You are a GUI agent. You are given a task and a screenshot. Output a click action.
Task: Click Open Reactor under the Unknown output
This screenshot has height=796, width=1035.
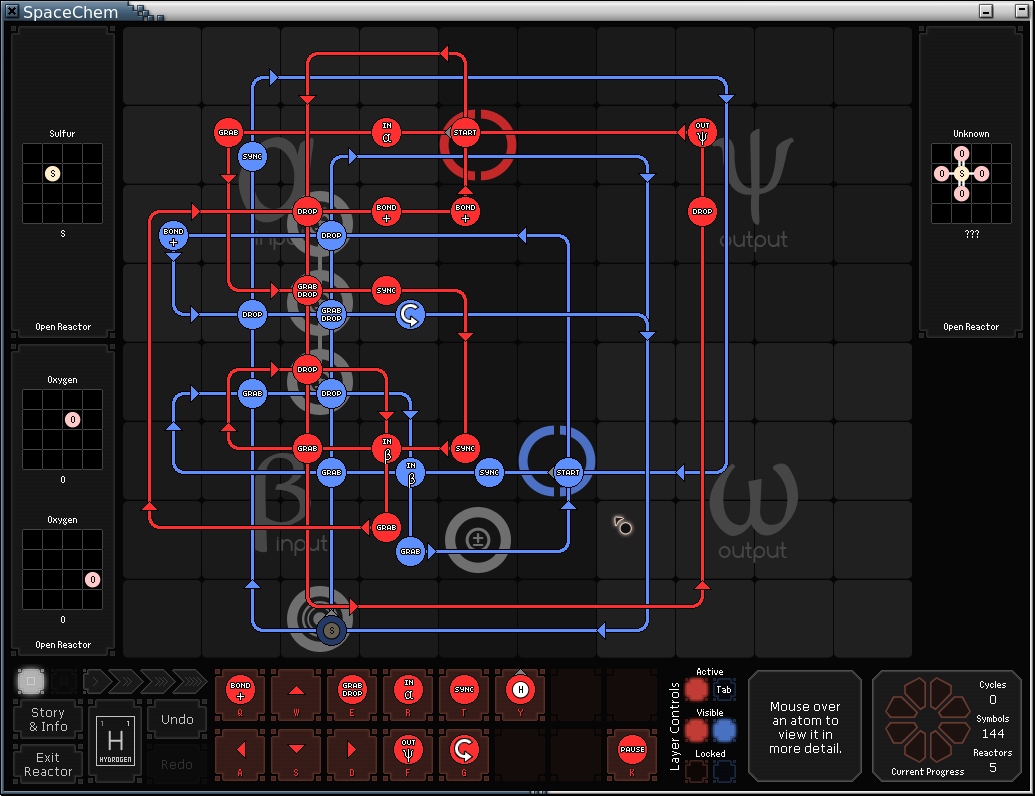click(971, 327)
